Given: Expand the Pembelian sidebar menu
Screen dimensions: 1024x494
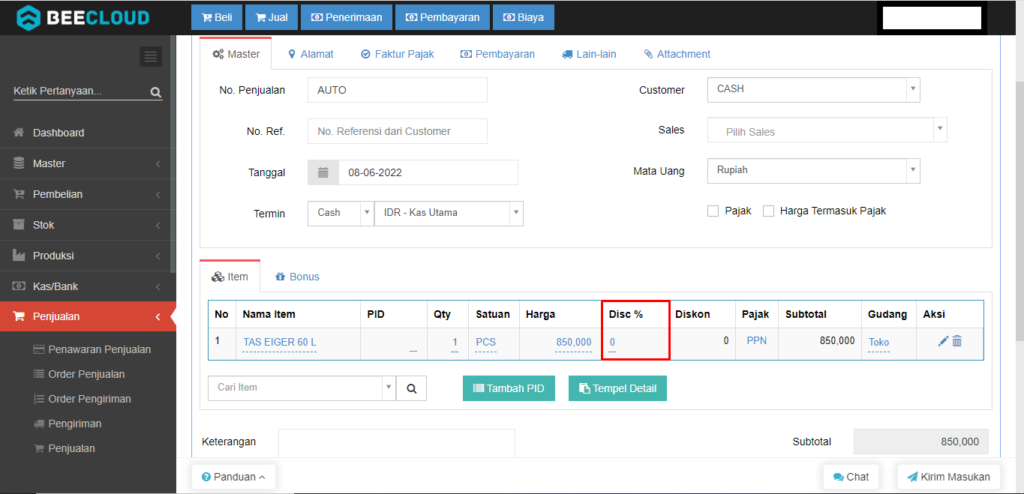Looking at the screenshot, I should click(x=88, y=194).
